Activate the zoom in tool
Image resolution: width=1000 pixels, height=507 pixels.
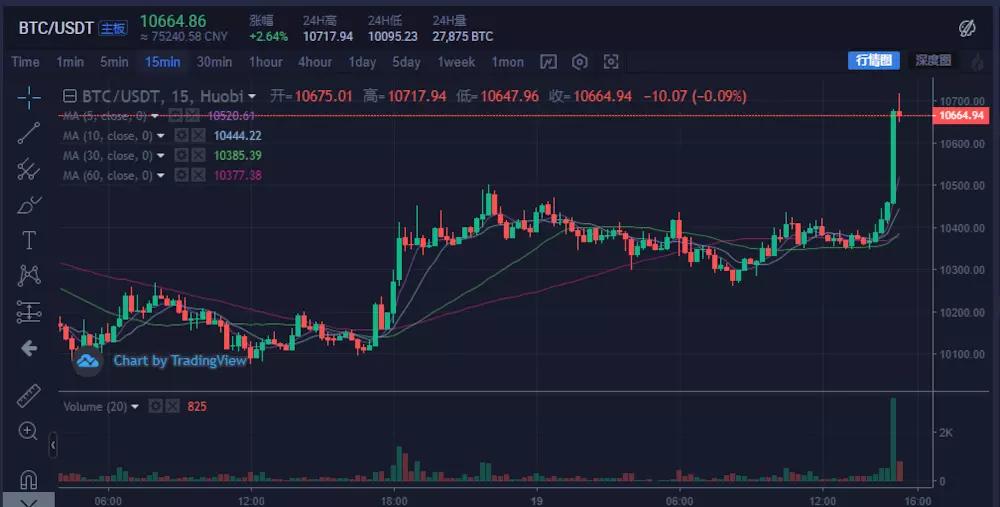(29, 431)
